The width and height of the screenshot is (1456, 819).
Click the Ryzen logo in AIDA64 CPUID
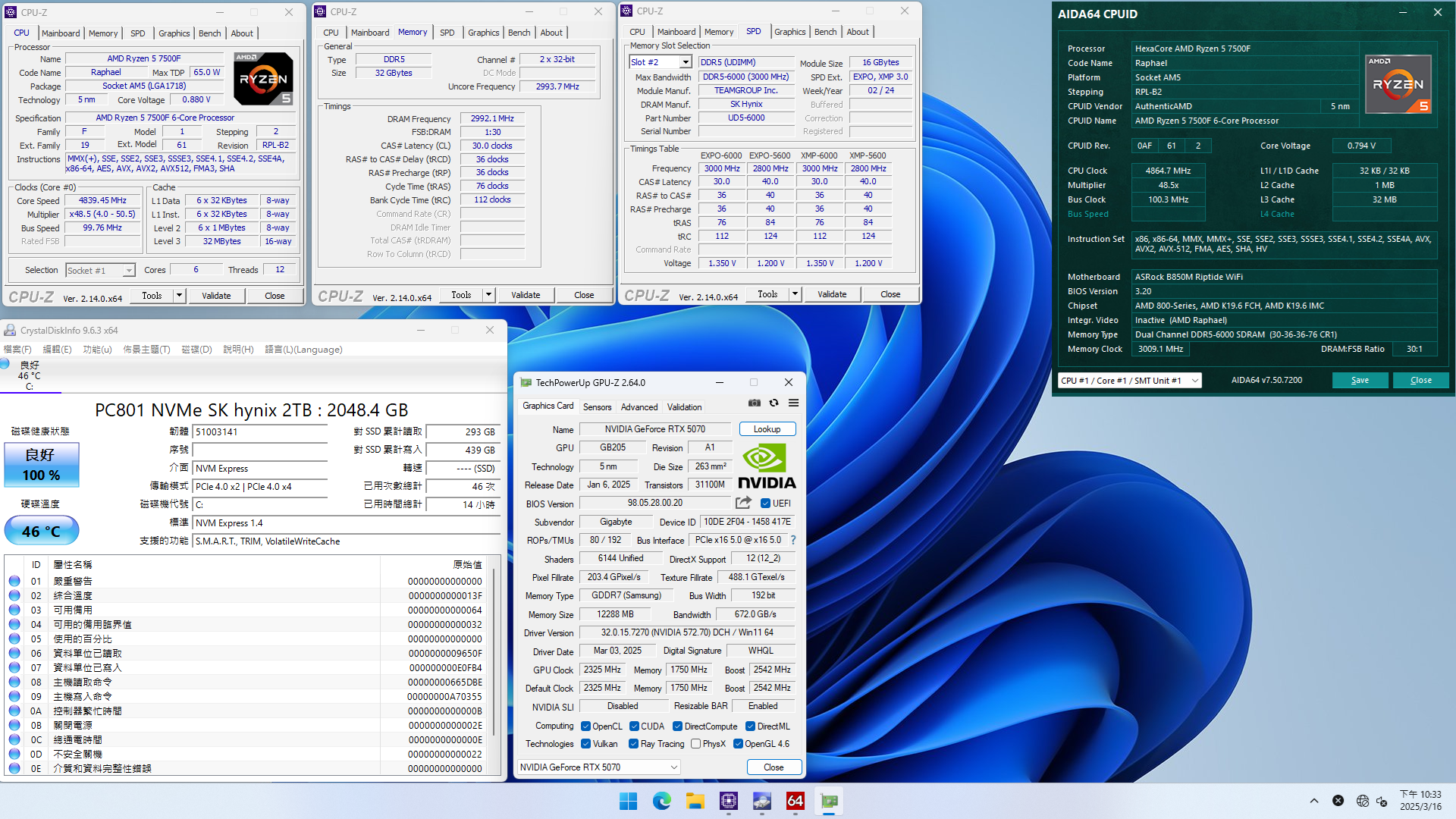pos(1398,84)
